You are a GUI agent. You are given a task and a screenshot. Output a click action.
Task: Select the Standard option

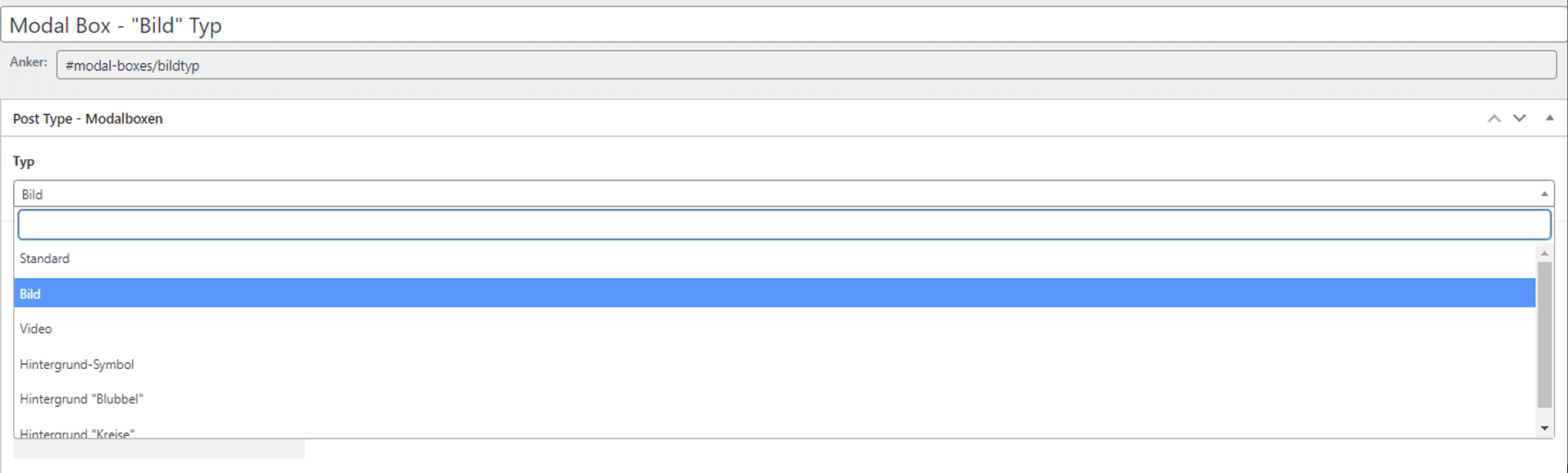(45, 259)
